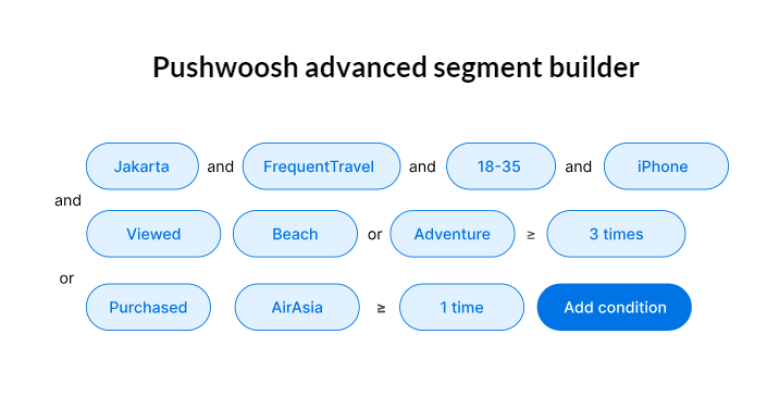Click the ≥ operator before 1 time
The width and height of the screenshot is (767, 396).
click(381, 308)
